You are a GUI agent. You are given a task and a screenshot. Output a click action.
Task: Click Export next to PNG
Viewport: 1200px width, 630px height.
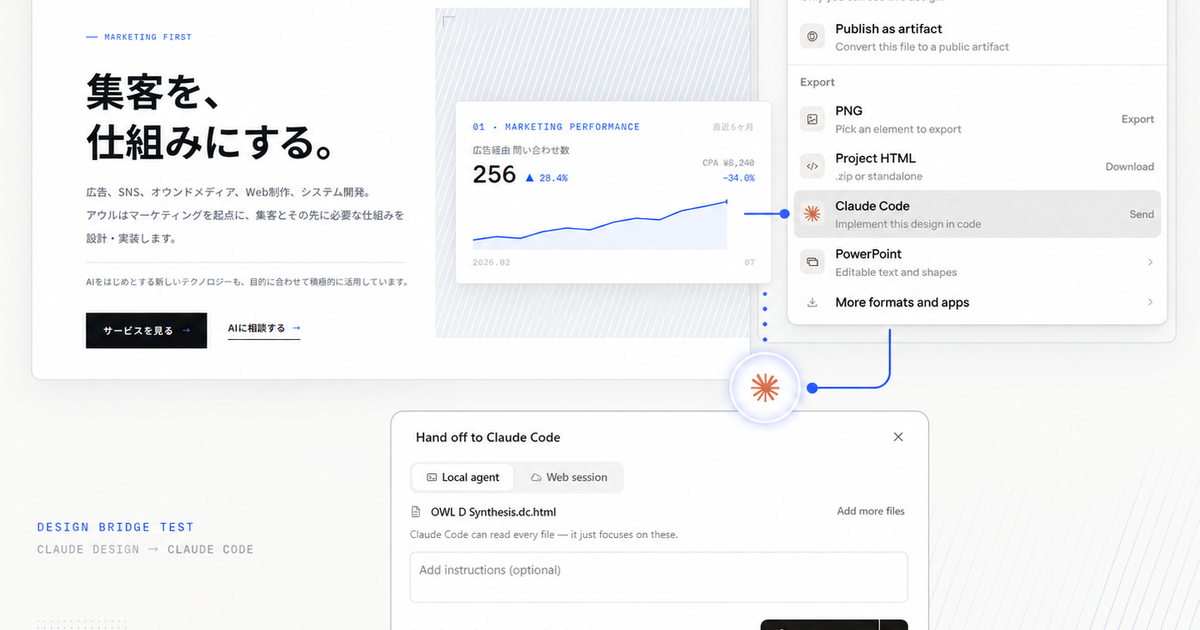[1137, 119]
